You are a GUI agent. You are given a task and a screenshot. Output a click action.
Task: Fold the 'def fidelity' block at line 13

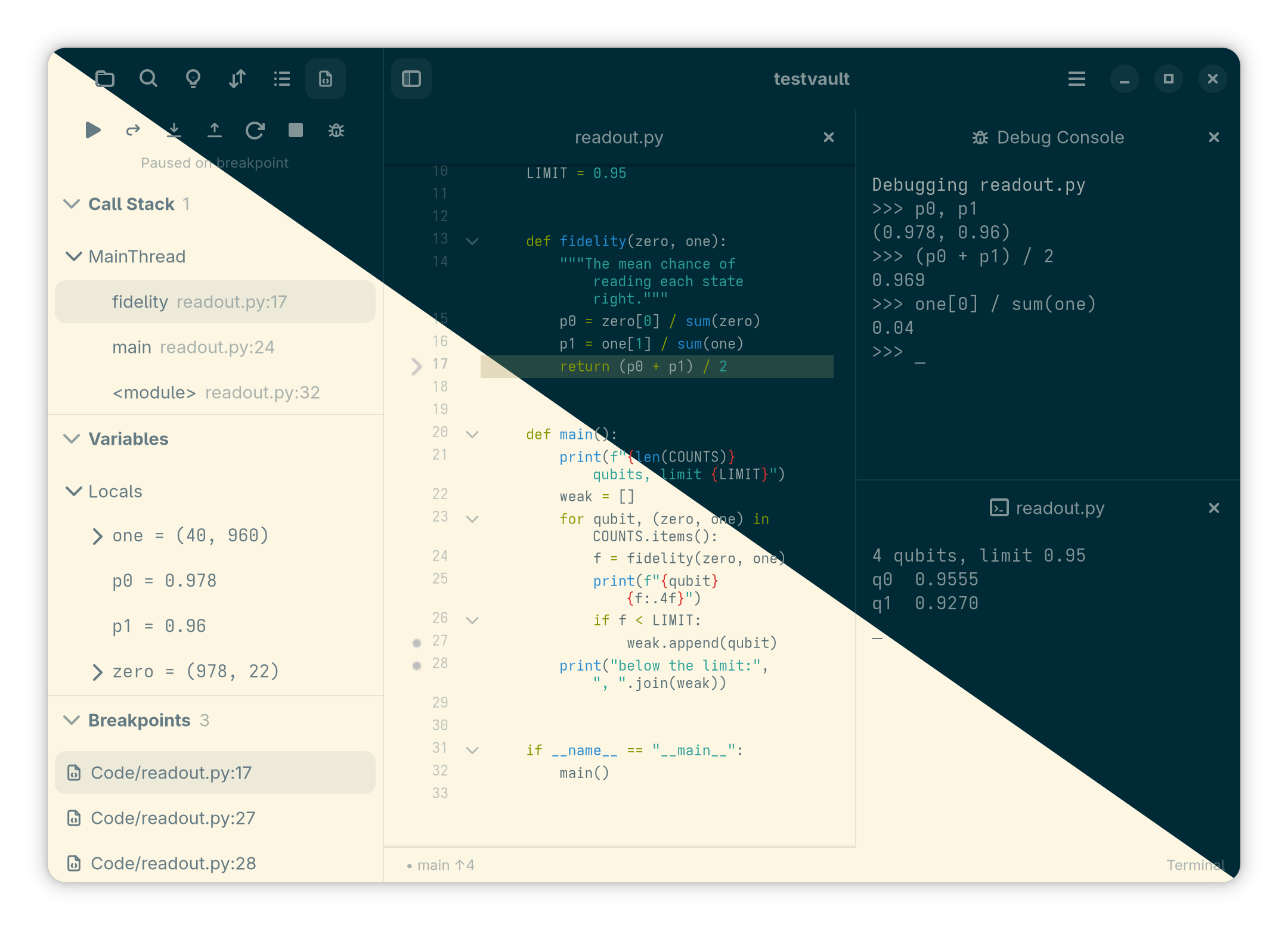tap(472, 241)
